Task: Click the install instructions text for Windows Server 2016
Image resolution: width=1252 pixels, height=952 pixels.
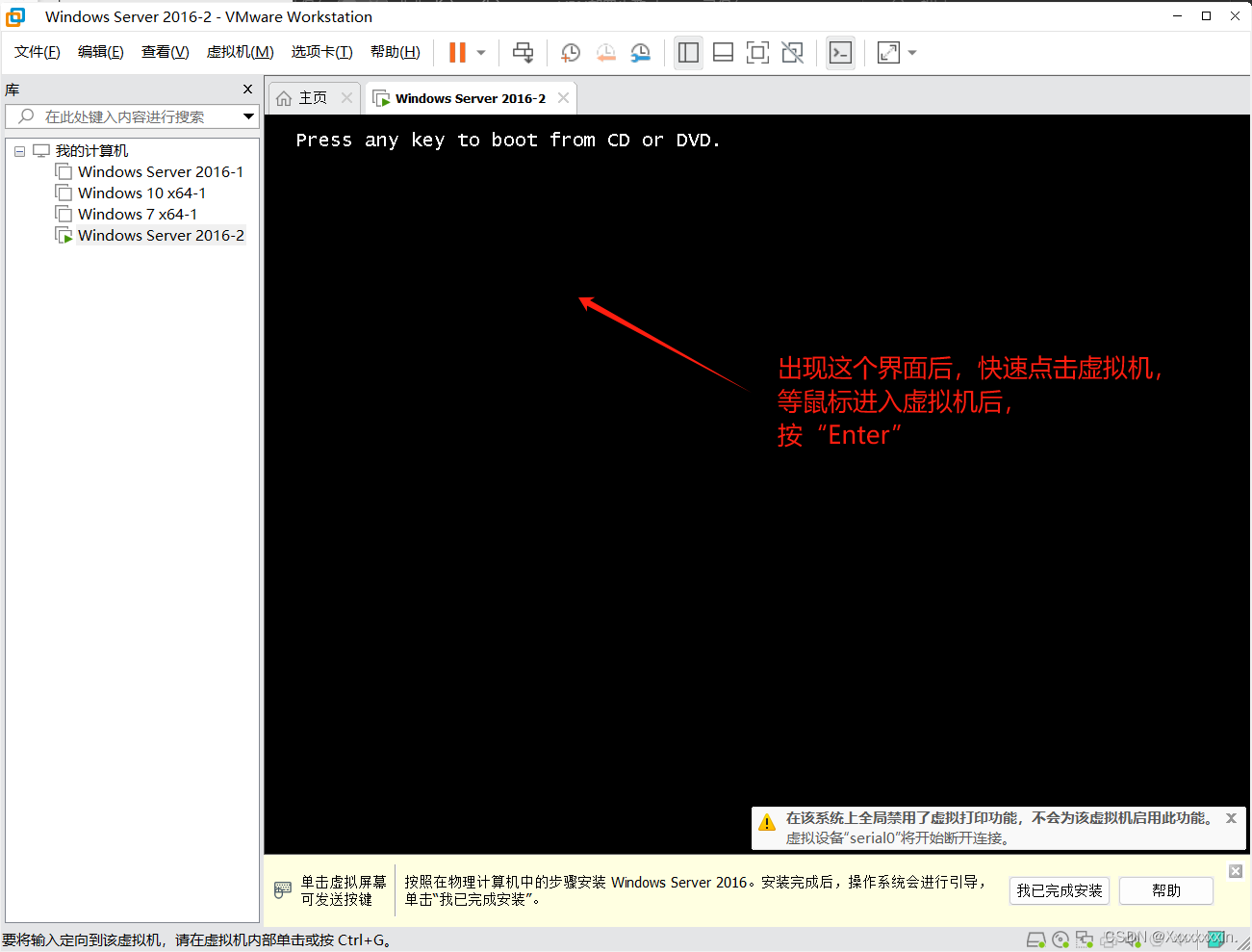Action: (x=695, y=890)
